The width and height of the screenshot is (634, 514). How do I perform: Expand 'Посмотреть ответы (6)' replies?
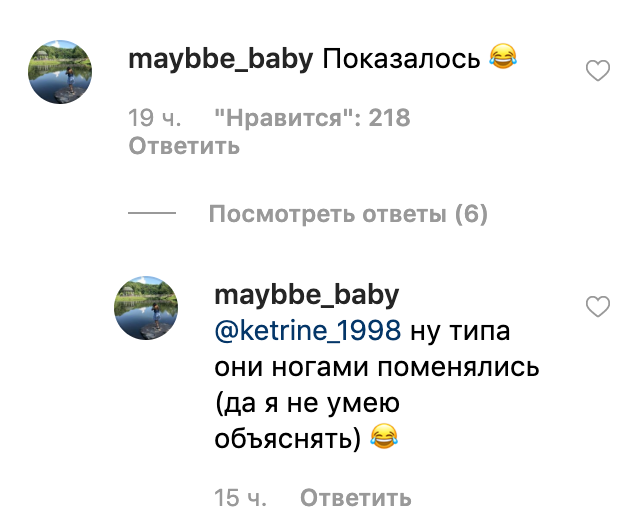[347, 214]
